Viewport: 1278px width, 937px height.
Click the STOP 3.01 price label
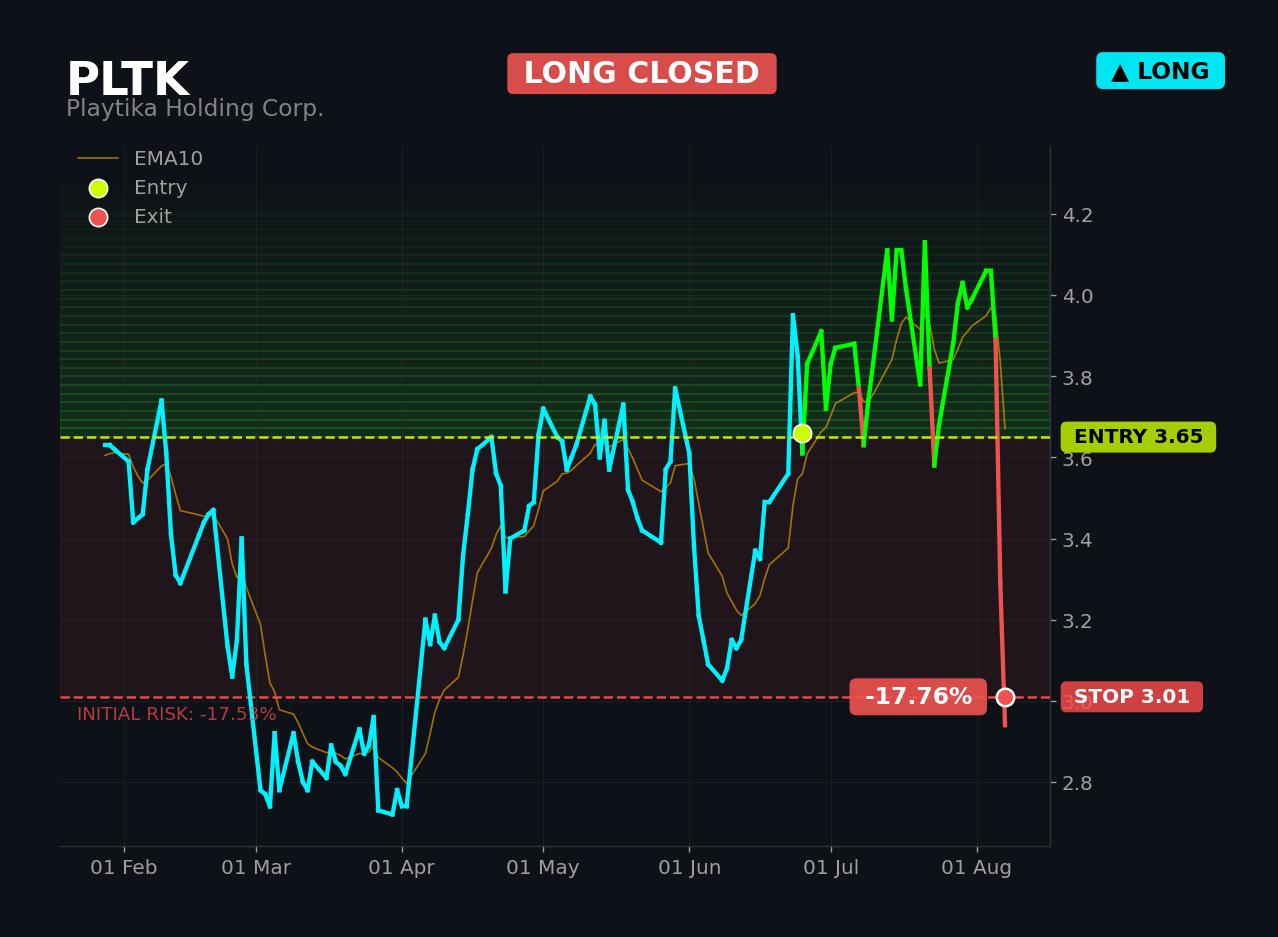click(1132, 697)
